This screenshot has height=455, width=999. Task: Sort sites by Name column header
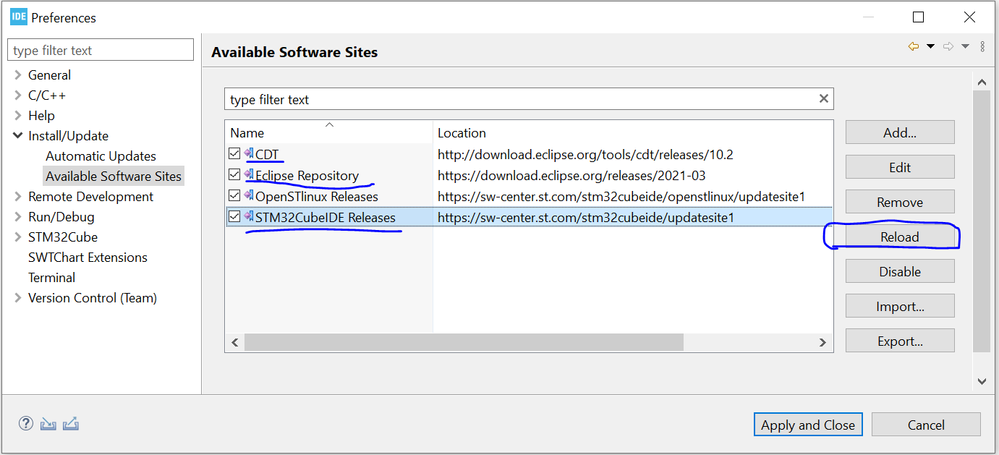pyautogui.click(x=329, y=133)
